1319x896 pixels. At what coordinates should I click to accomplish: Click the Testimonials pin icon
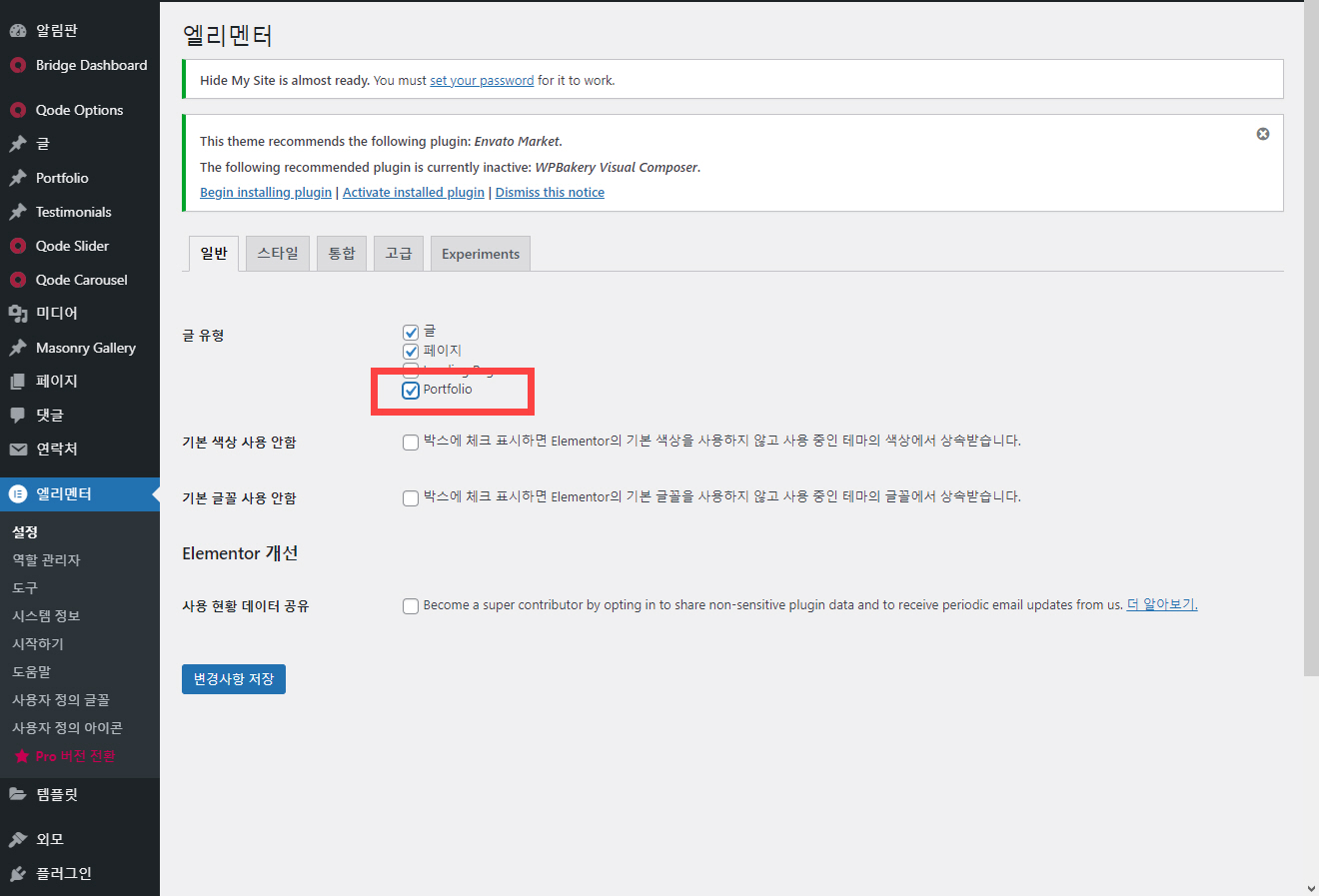click(x=18, y=212)
